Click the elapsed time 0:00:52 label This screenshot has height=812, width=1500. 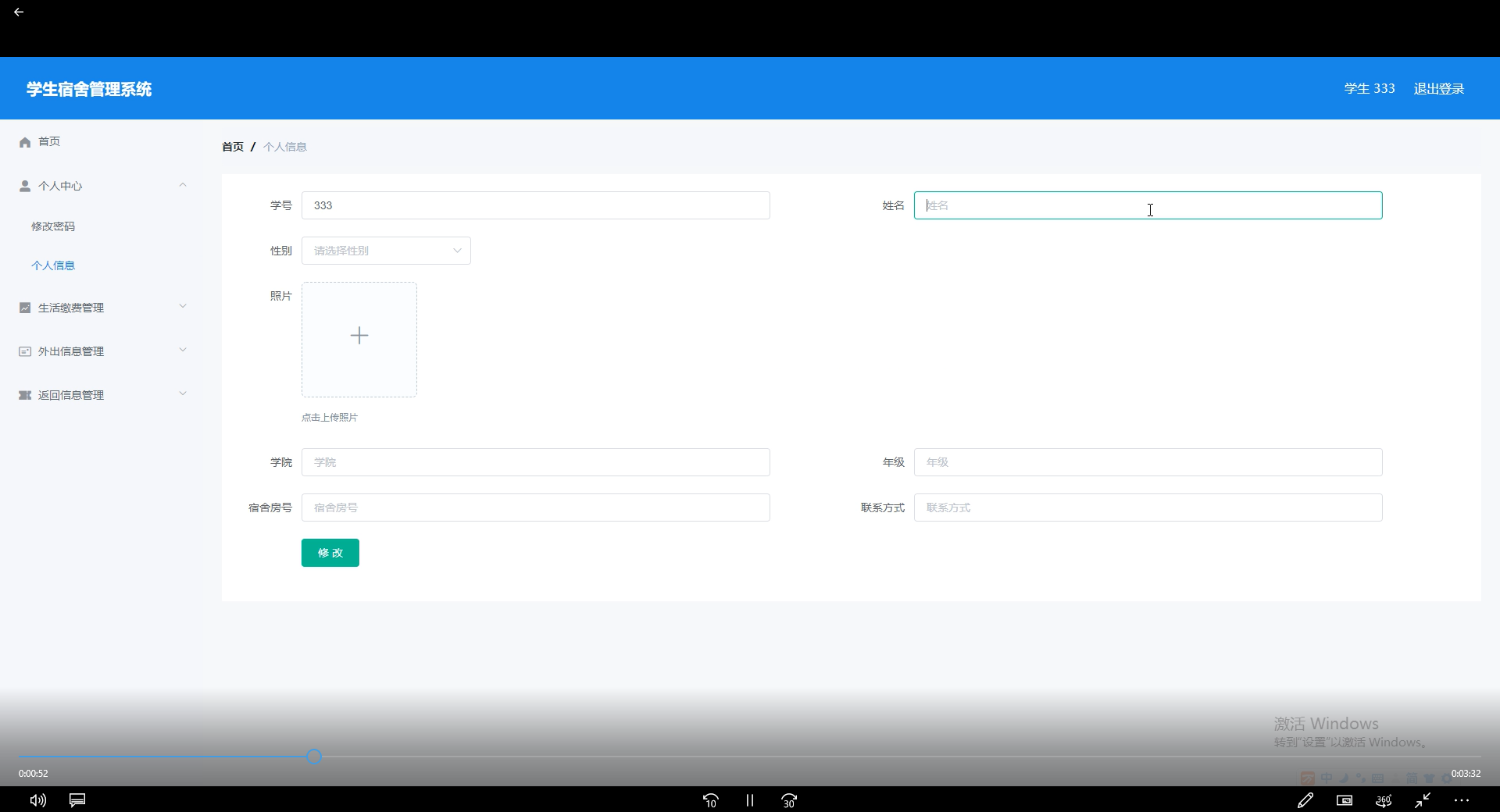(x=34, y=774)
